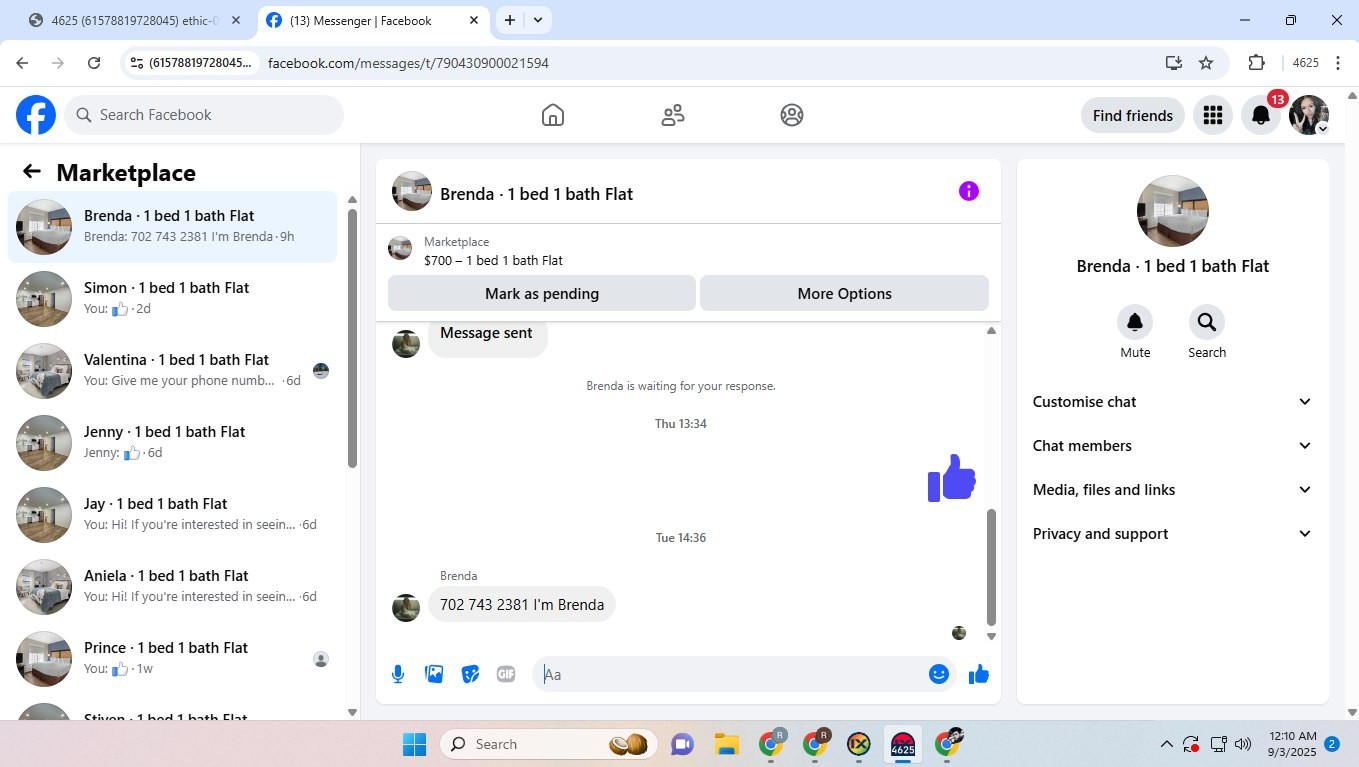Record a voice clip with microphone icon
The image size is (1359, 767).
click(398, 674)
